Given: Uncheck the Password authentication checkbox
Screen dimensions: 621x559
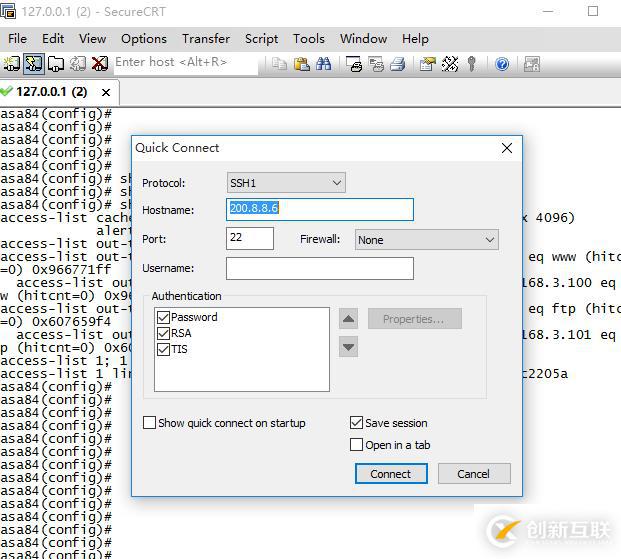Looking at the screenshot, I should (163, 317).
